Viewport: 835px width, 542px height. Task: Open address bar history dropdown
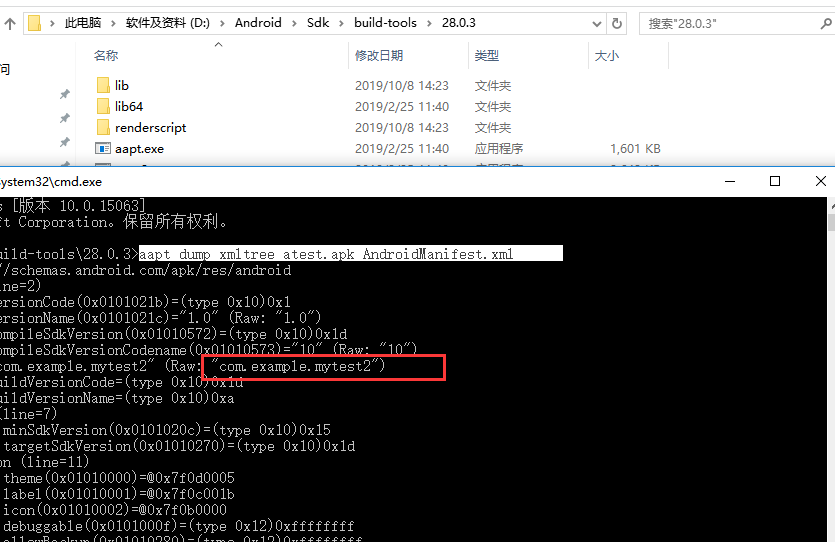pyautogui.click(x=597, y=24)
